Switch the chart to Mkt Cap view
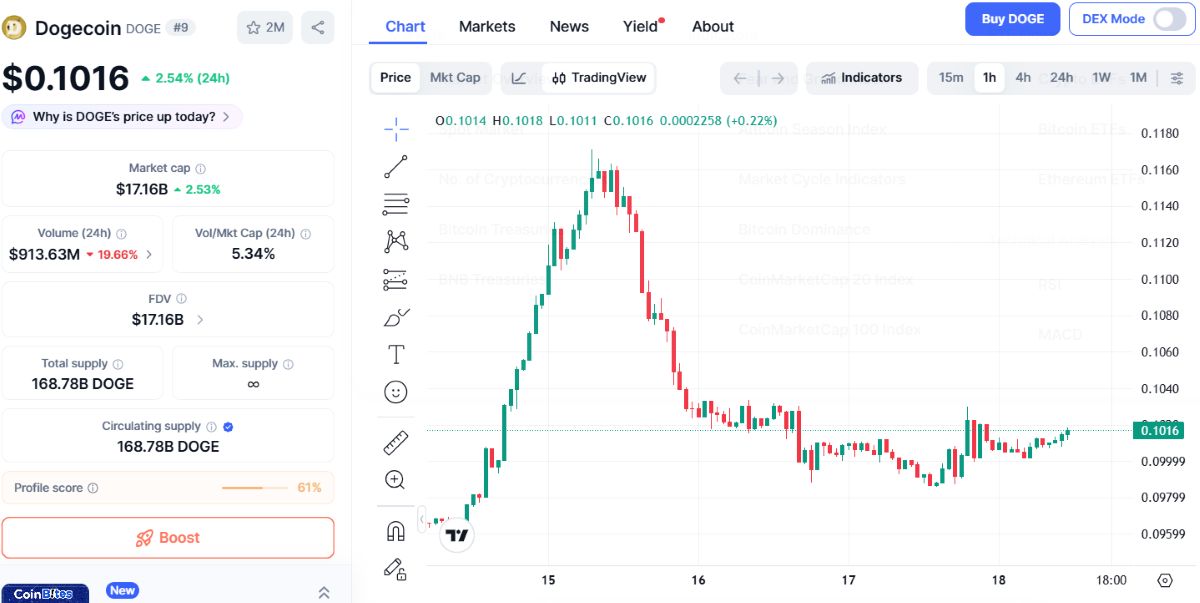The image size is (1200, 603). tap(455, 78)
